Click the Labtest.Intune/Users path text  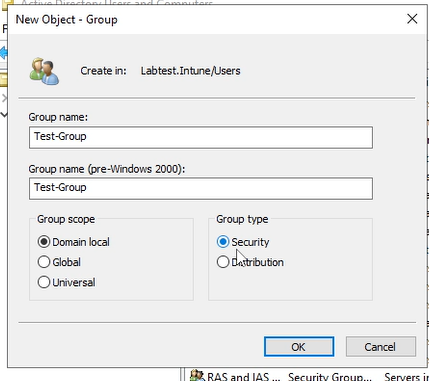[x=190, y=71]
